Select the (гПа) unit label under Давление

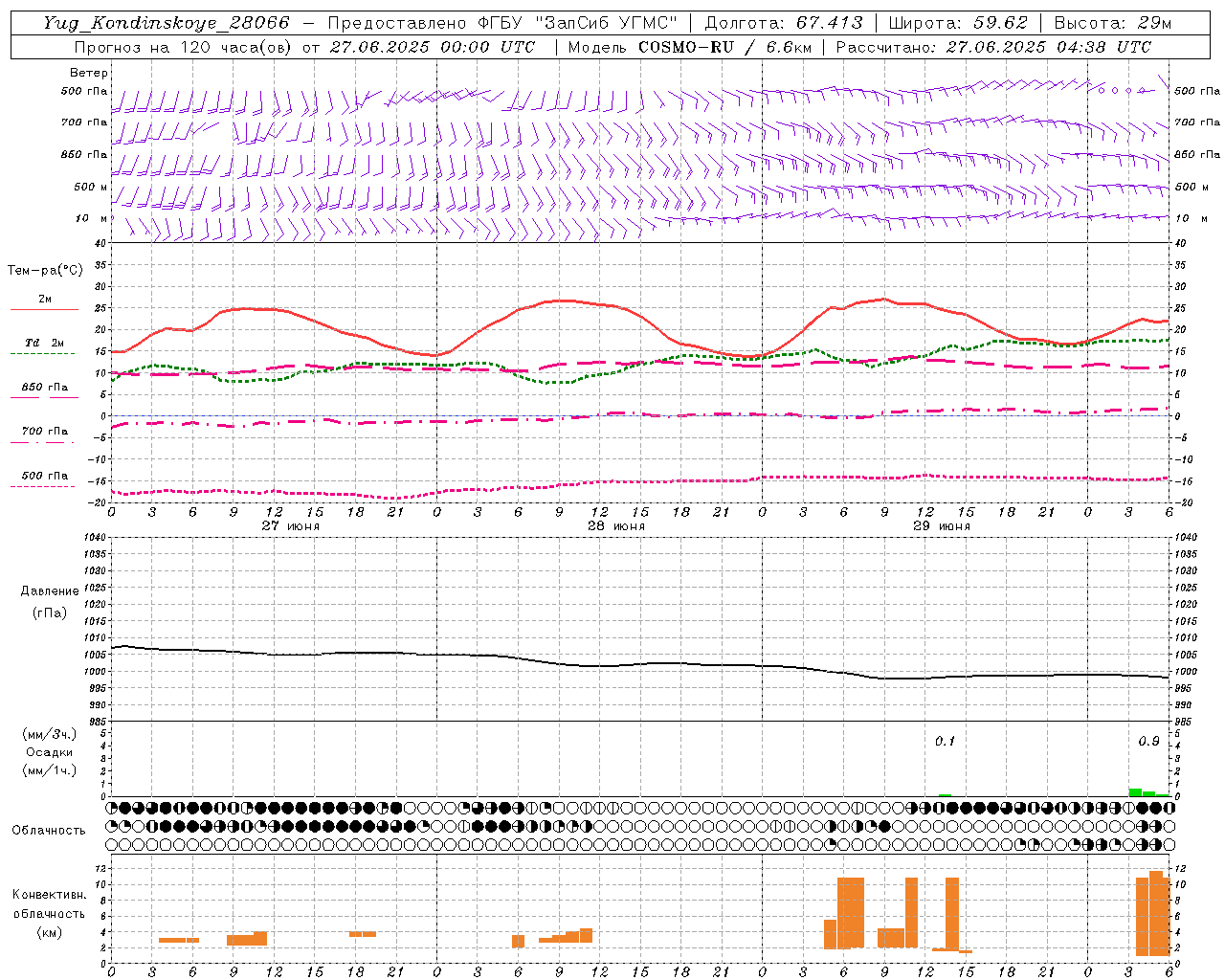(50, 612)
